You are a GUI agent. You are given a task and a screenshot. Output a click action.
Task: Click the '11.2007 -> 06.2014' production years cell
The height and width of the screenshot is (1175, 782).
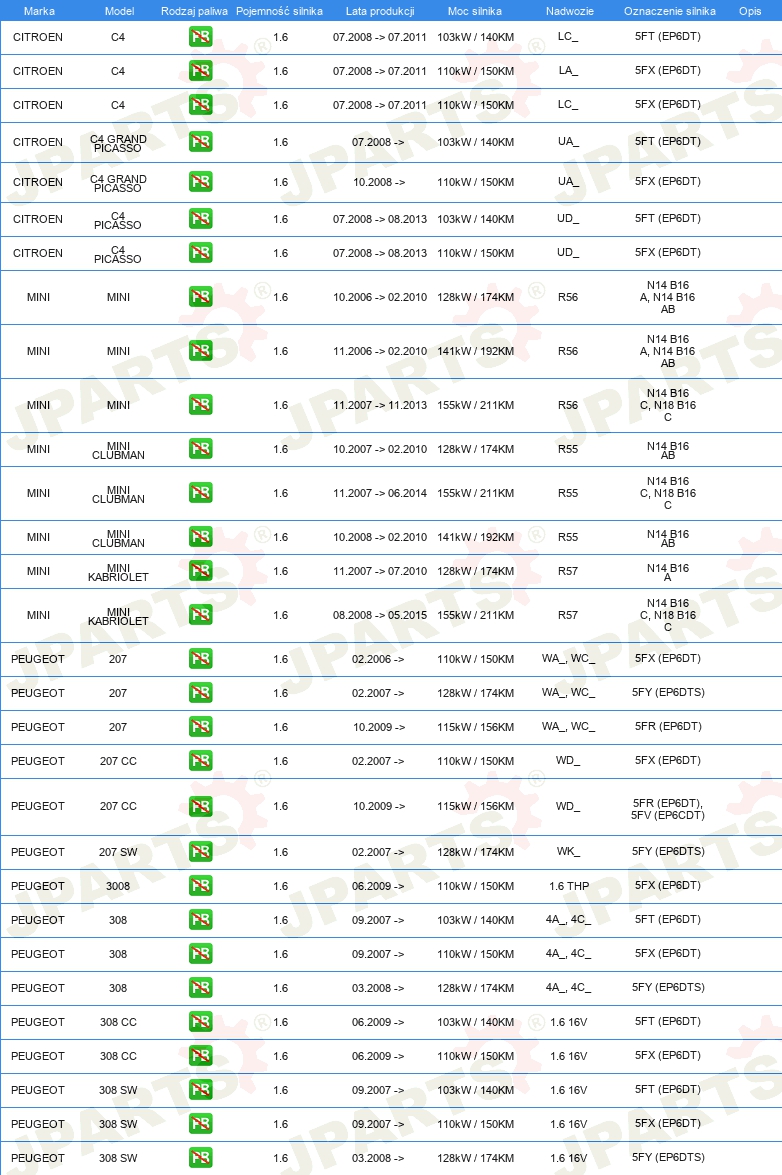click(380, 493)
